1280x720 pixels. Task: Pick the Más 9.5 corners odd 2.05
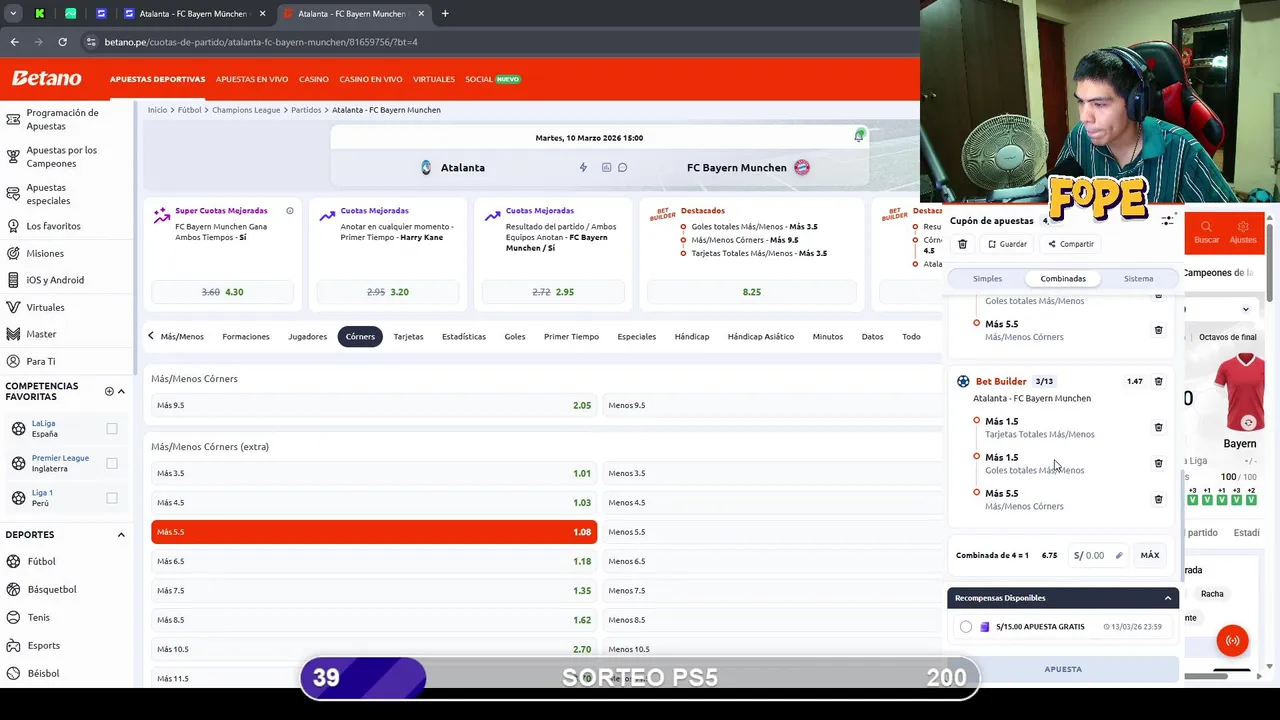click(374, 405)
